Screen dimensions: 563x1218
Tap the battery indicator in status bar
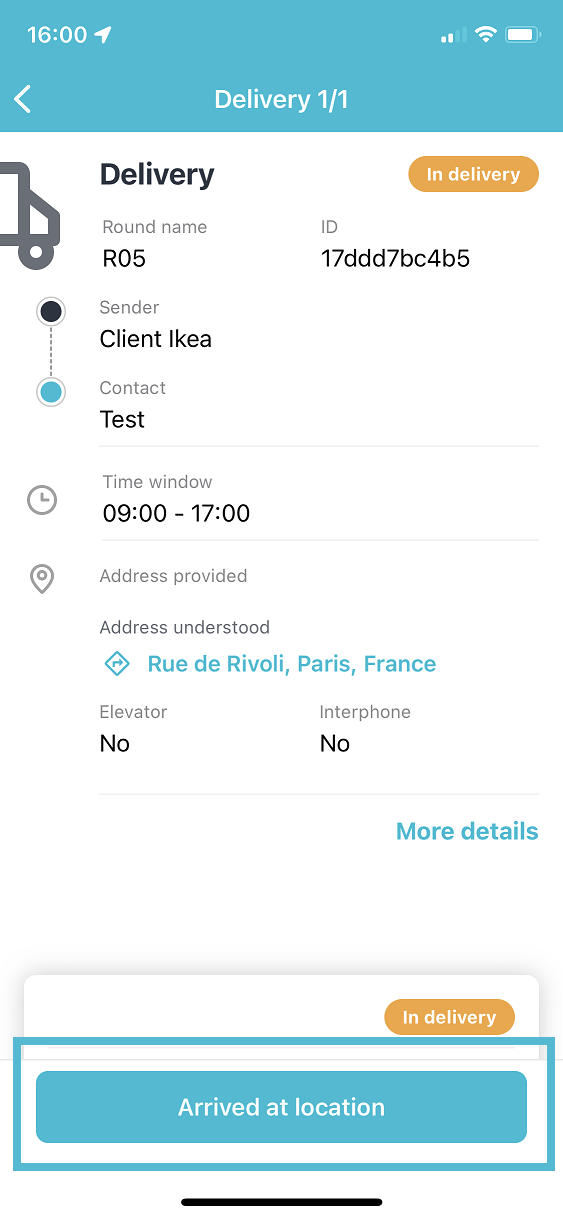[x=523, y=35]
